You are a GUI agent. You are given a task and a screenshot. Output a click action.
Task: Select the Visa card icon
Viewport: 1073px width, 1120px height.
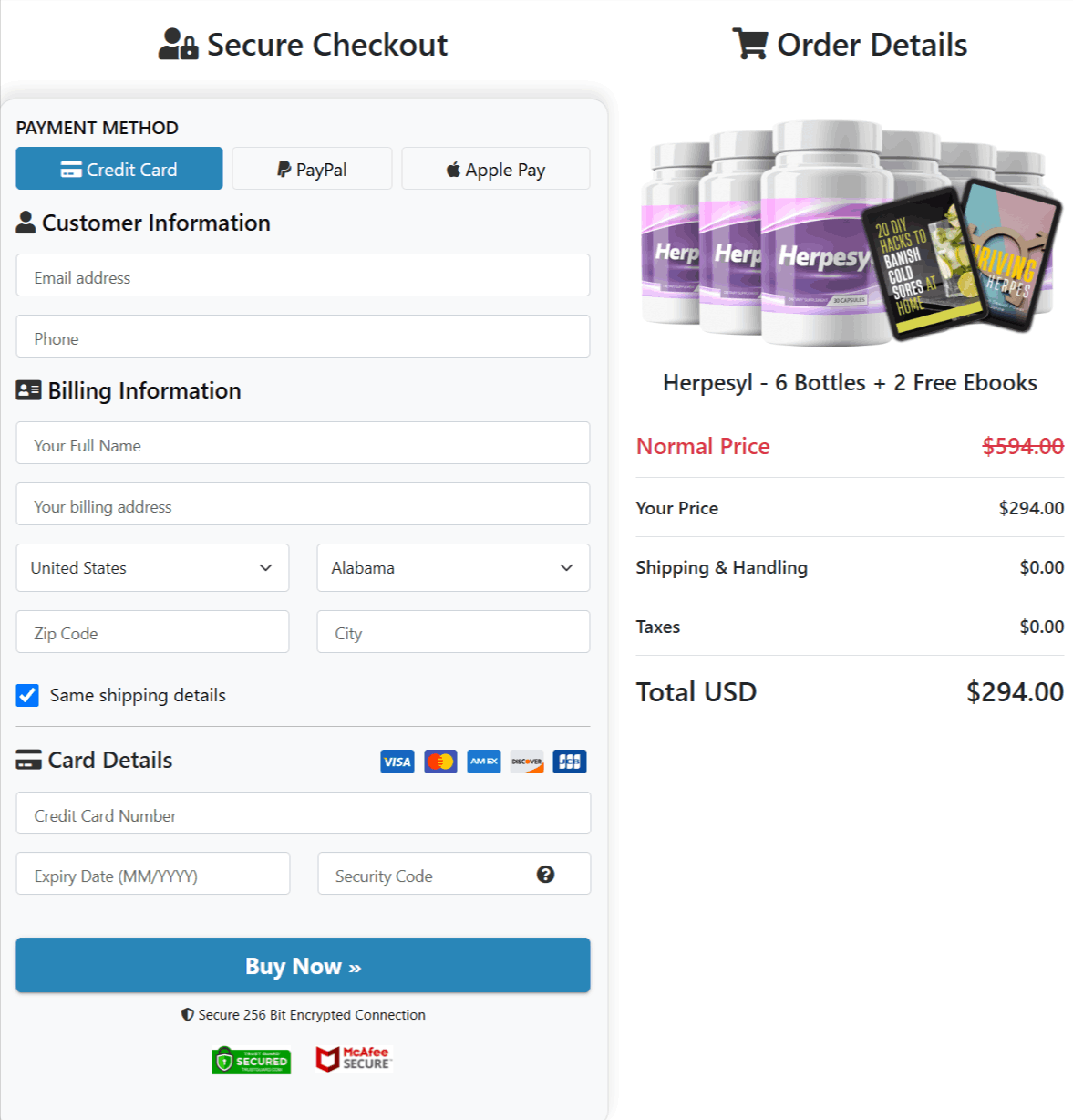tap(397, 761)
